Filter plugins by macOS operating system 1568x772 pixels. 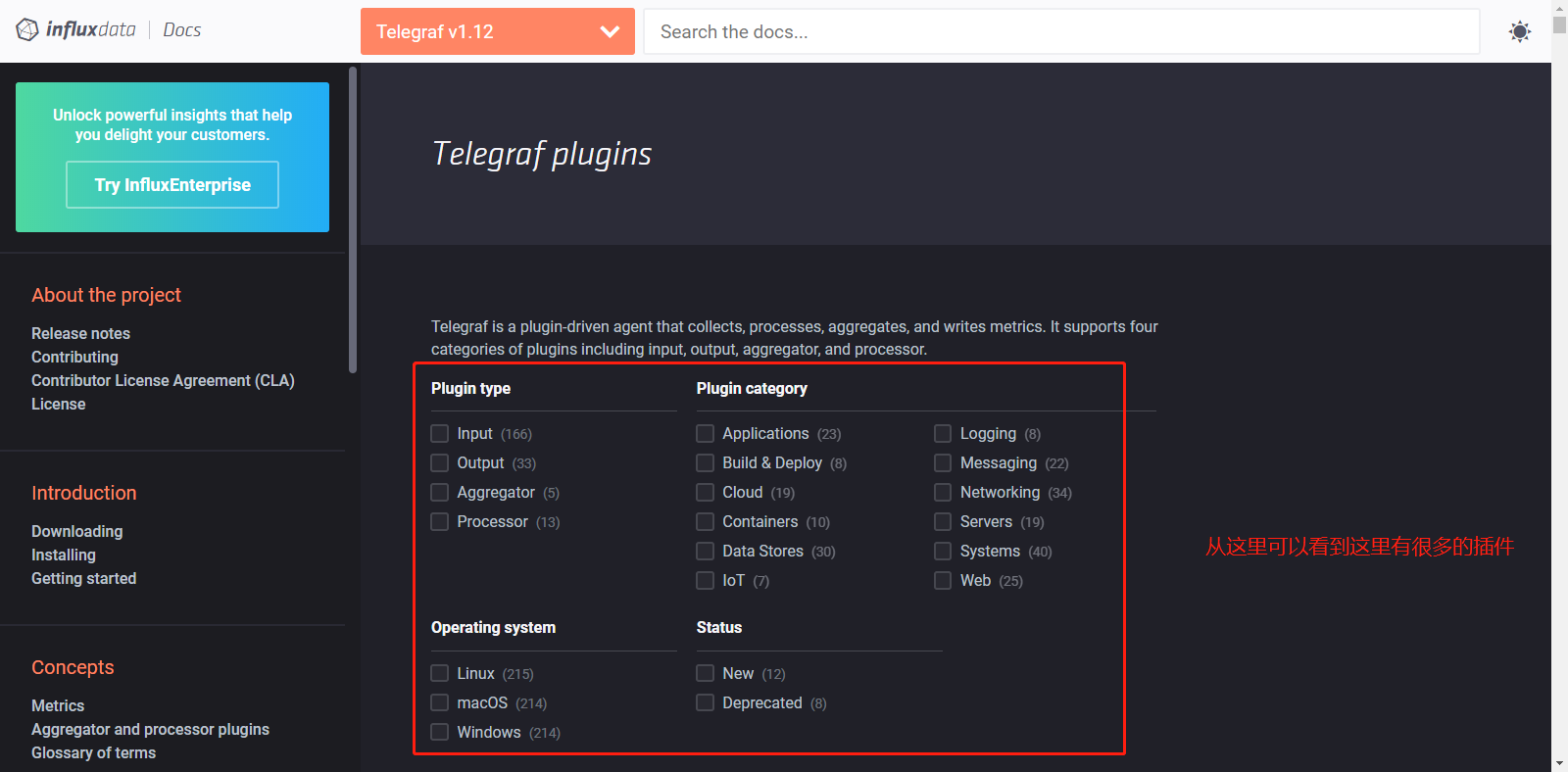pyautogui.click(x=440, y=702)
